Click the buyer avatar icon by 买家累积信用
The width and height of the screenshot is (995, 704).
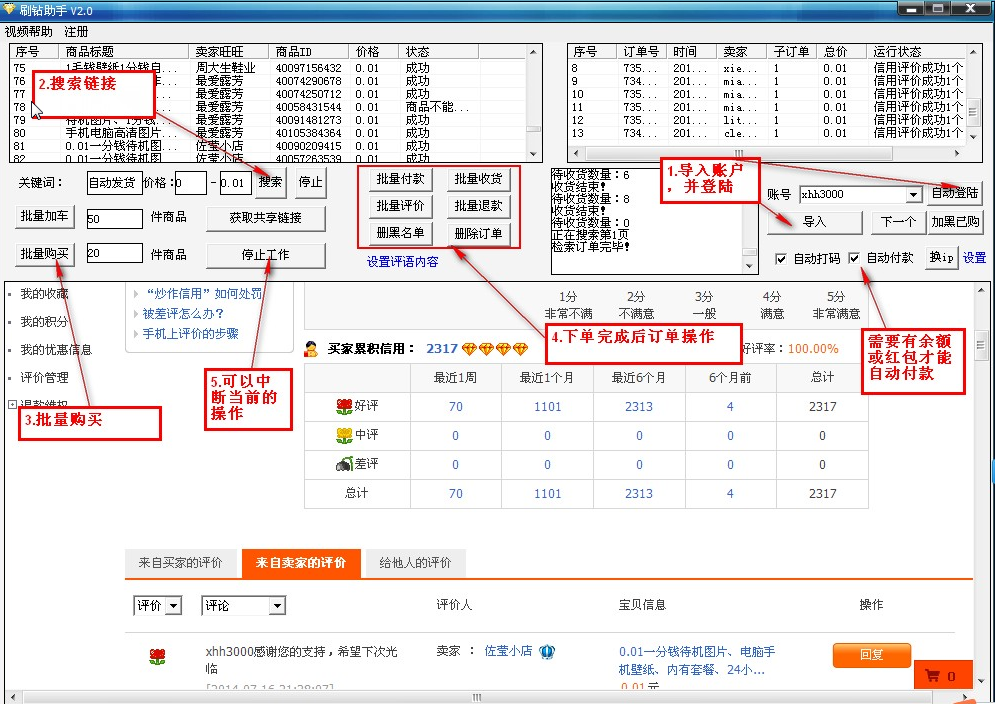pyautogui.click(x=311, y=349)
